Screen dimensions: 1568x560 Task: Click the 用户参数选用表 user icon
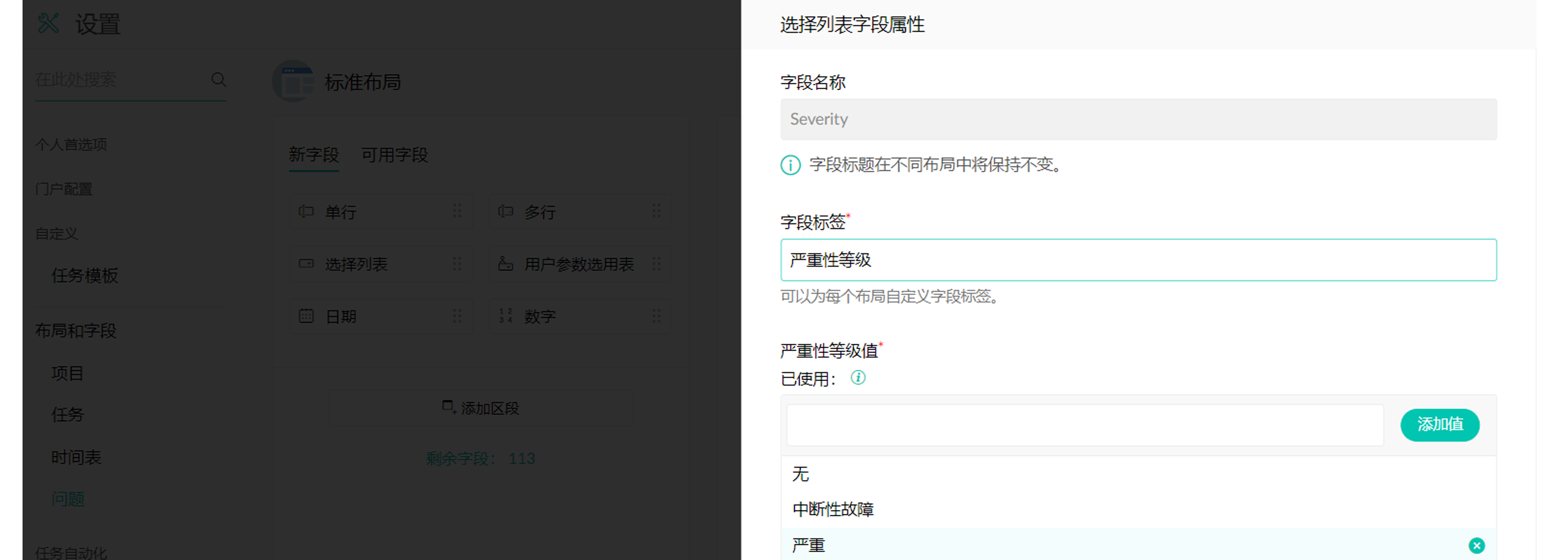(x=505, y=263)
